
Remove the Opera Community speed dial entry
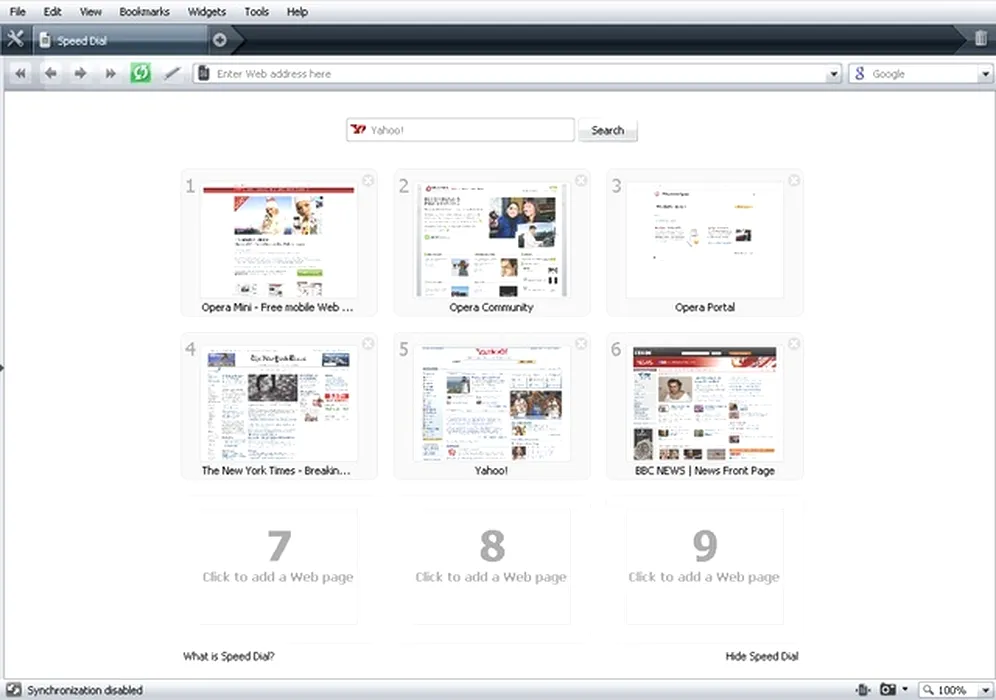[x=581, y=180]
